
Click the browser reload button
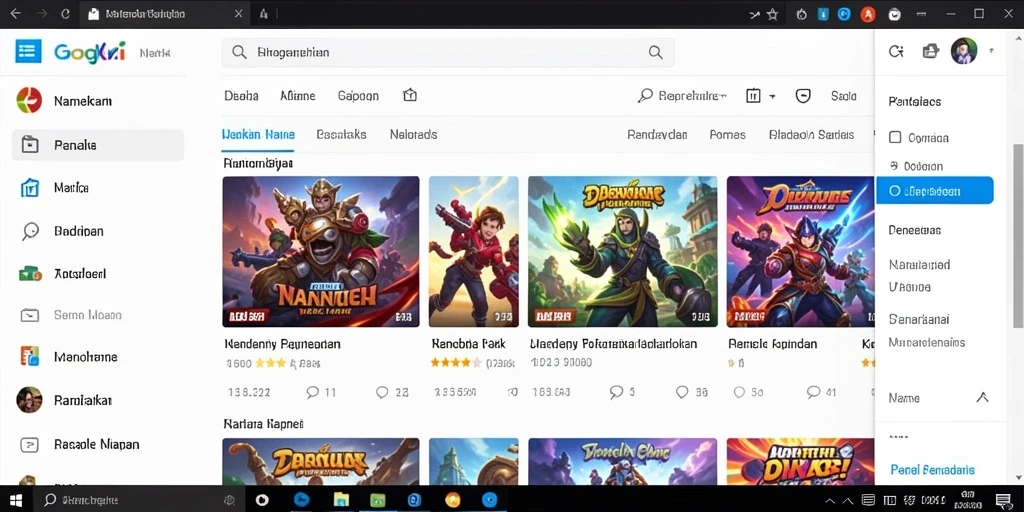point(65,14)
